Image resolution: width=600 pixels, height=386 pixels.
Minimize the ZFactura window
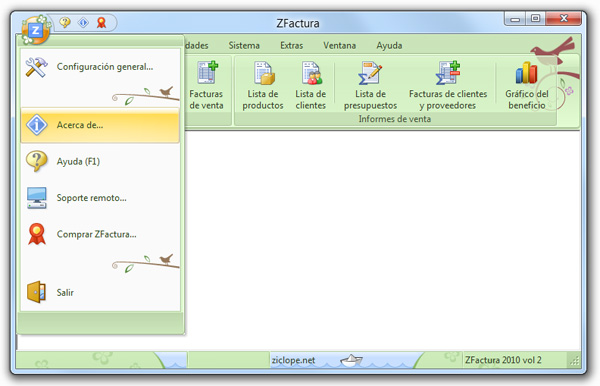pos(515,19)
